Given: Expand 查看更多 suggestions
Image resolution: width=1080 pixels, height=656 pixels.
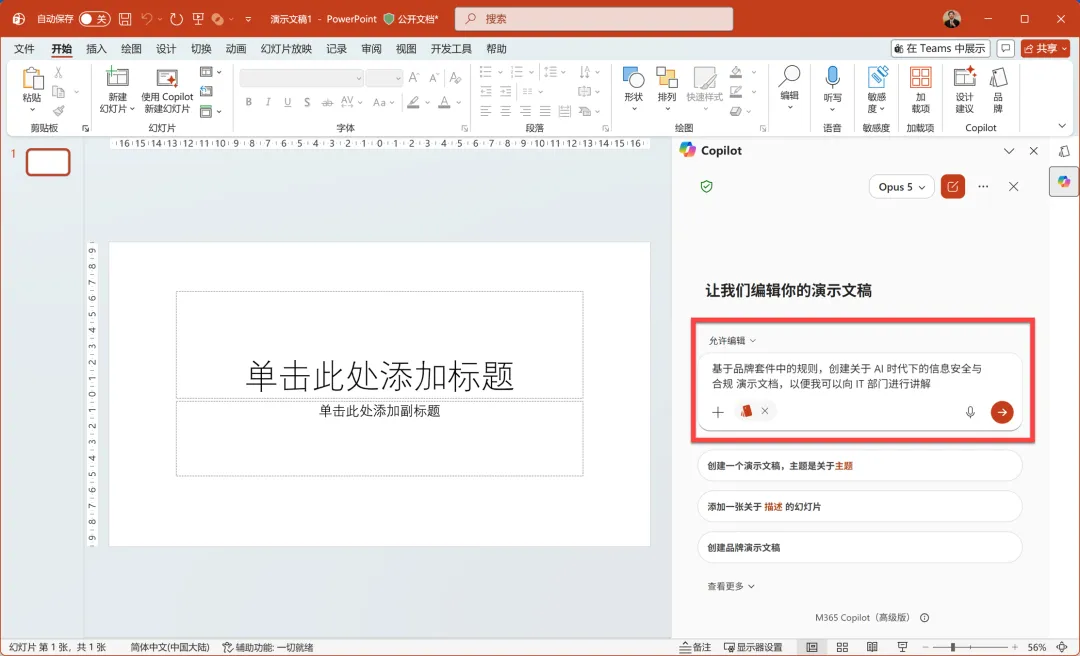Looking at the screenshot, I should 731,586.
